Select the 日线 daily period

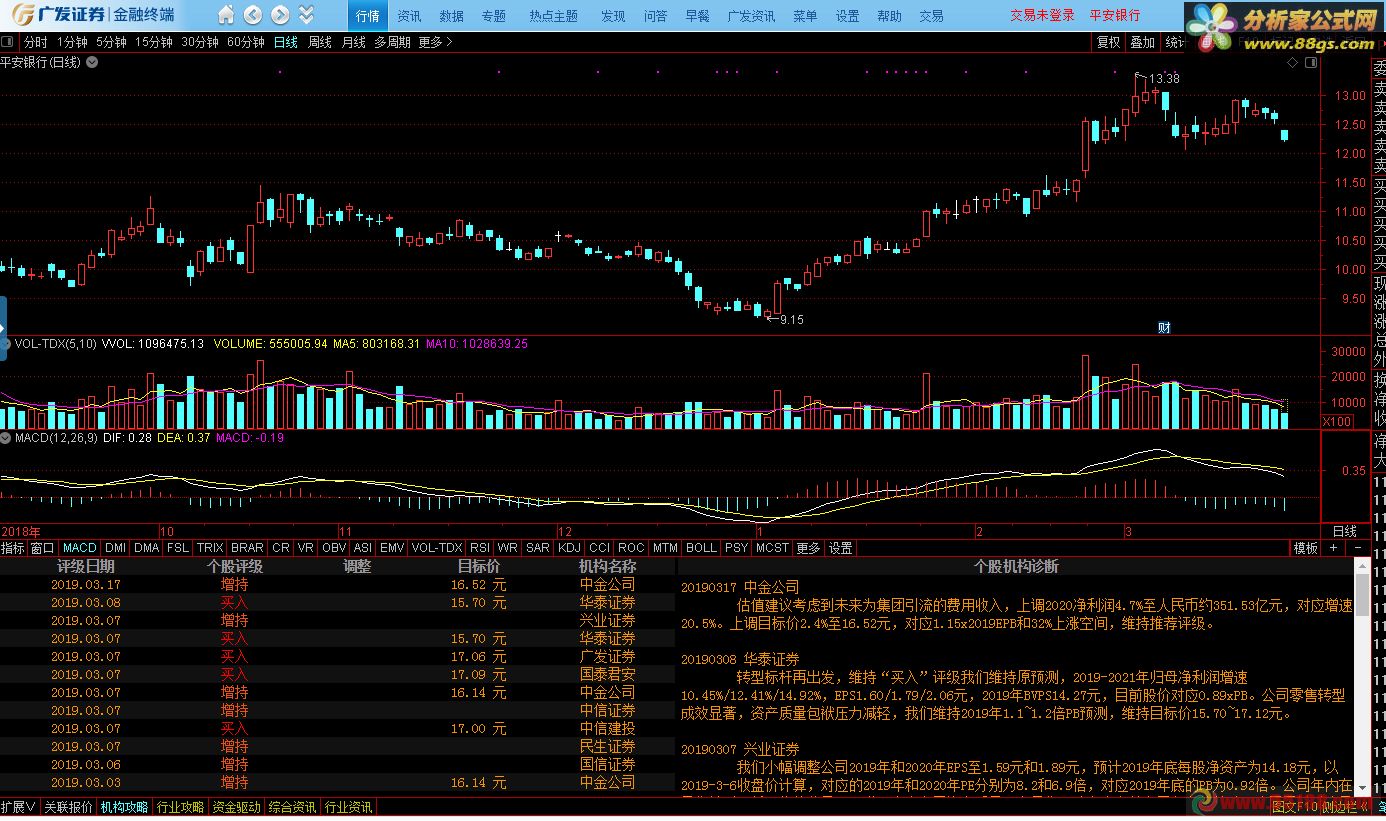tap(286, 42)
